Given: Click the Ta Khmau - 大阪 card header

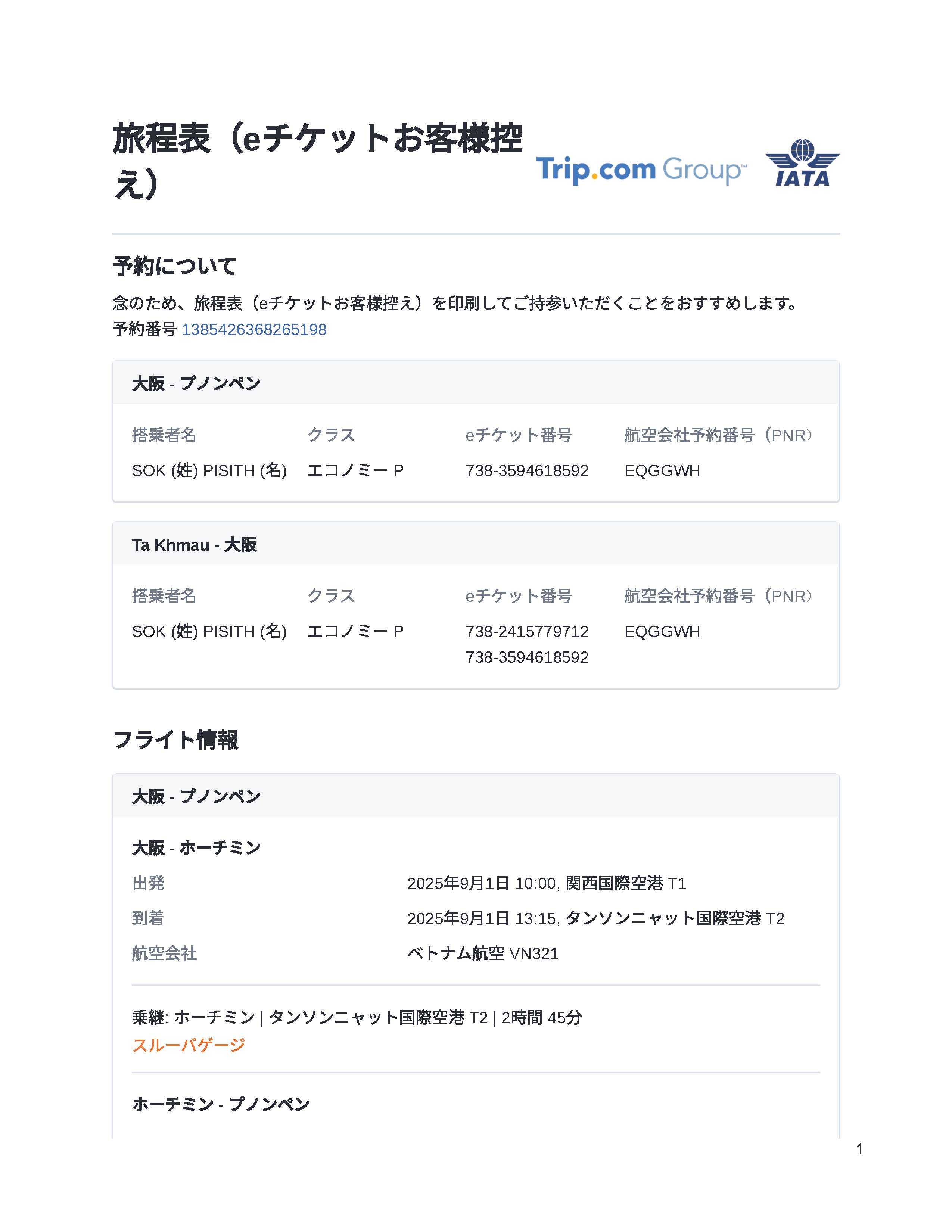Looking at the screenshot, I should click(195, 544).
